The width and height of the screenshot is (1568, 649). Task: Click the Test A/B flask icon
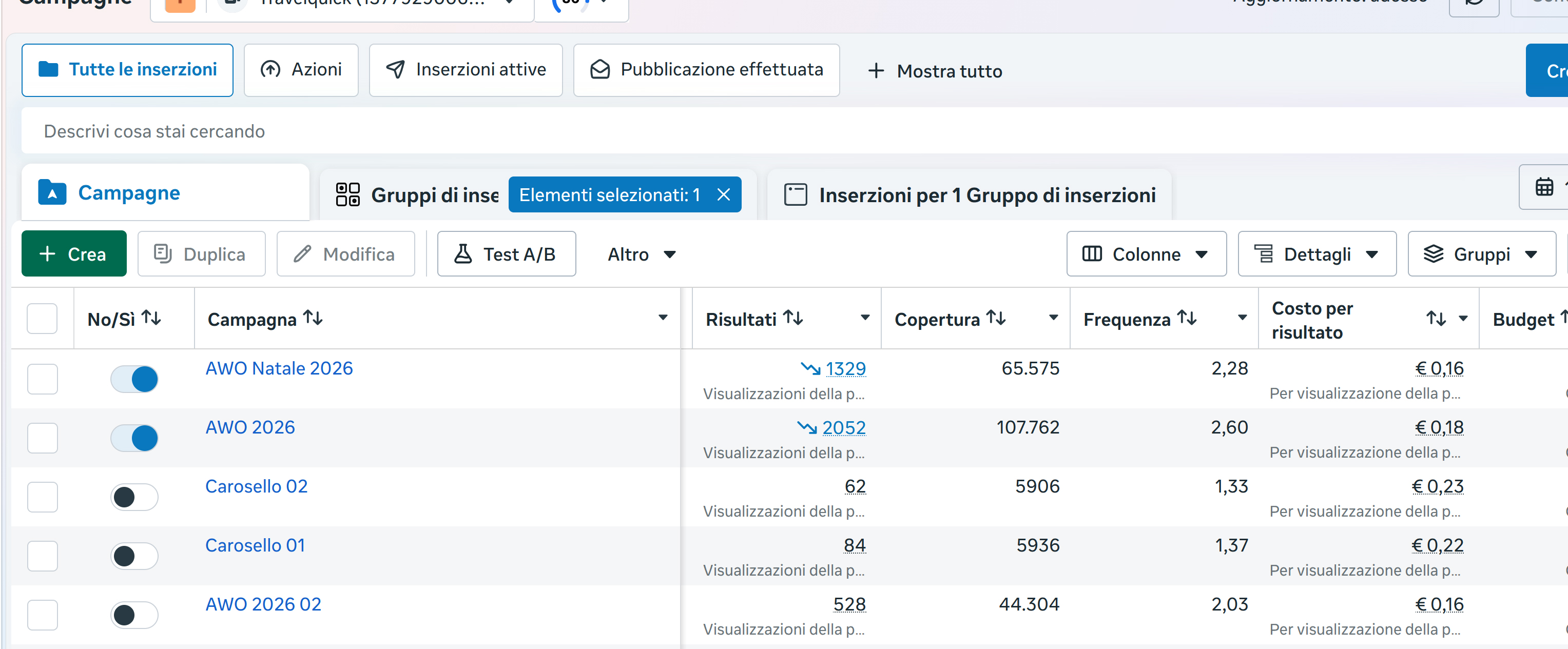pyautogui.click(x=463, y=253)
